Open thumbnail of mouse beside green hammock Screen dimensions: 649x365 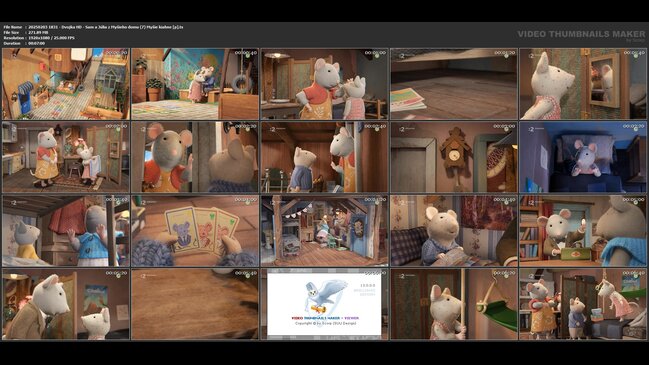click(454, 304)
